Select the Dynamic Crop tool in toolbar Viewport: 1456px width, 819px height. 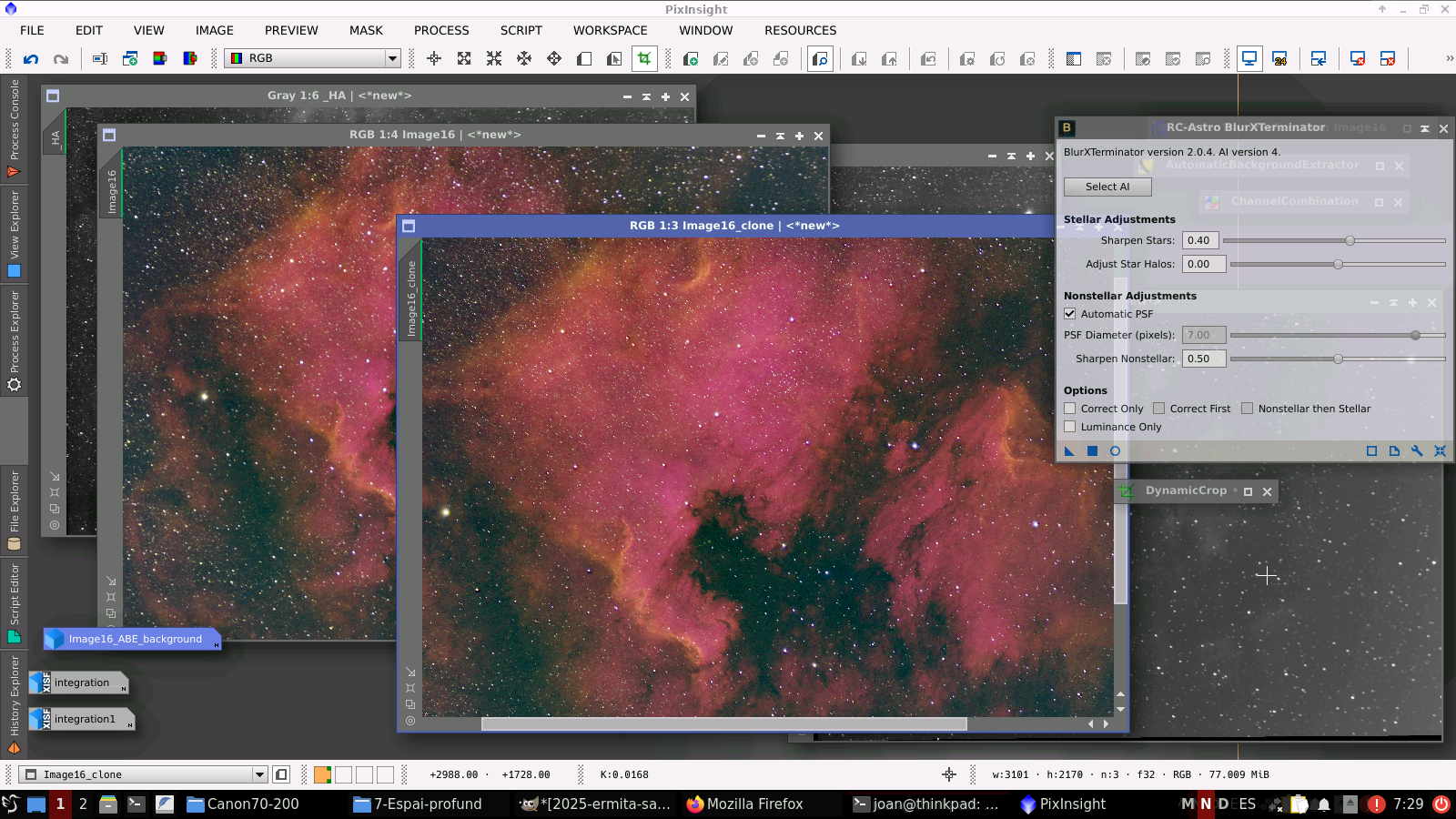click(x=644, y=59)
